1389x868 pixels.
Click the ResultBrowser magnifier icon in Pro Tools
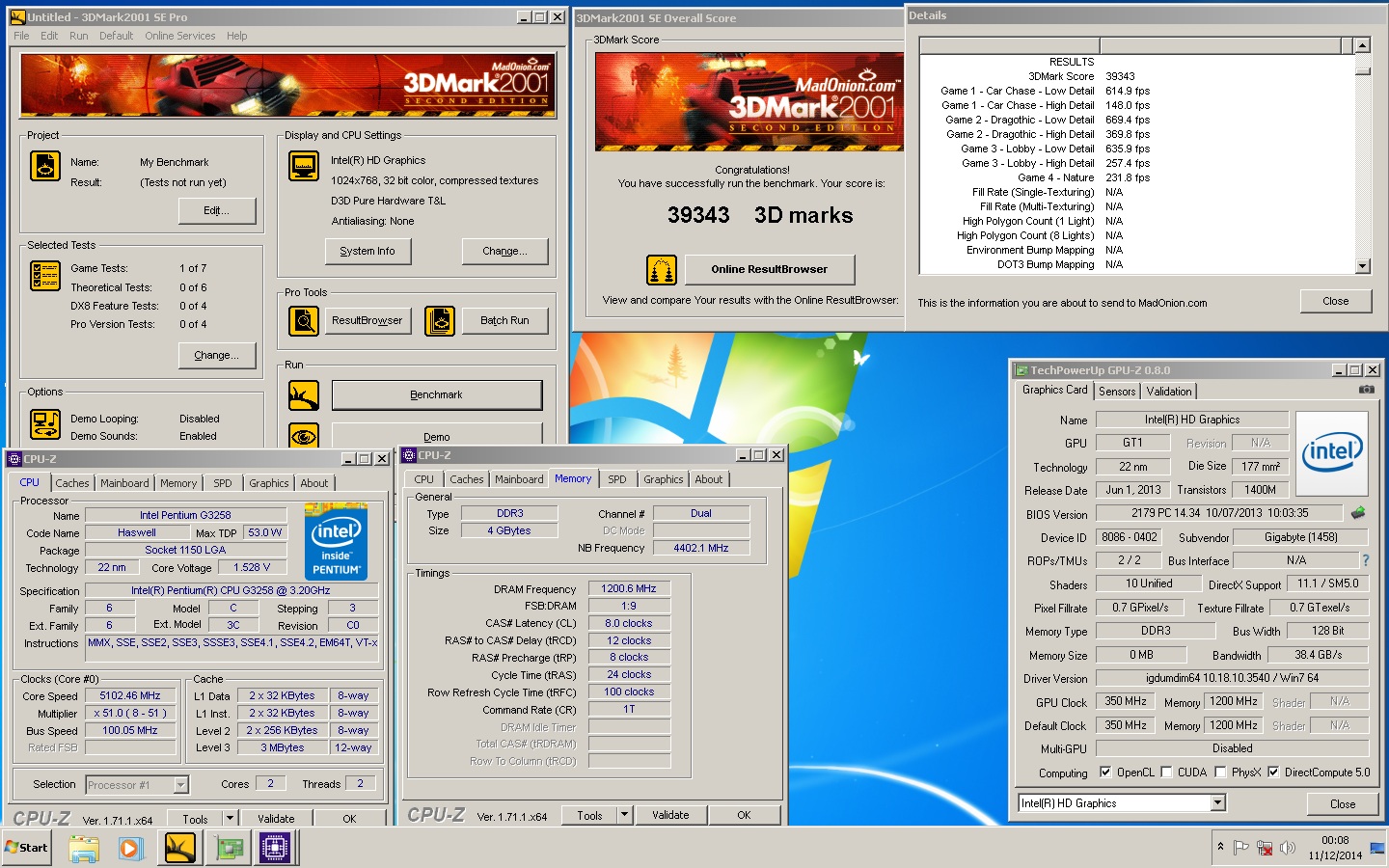pyautogui.click(x=304, y=320)
